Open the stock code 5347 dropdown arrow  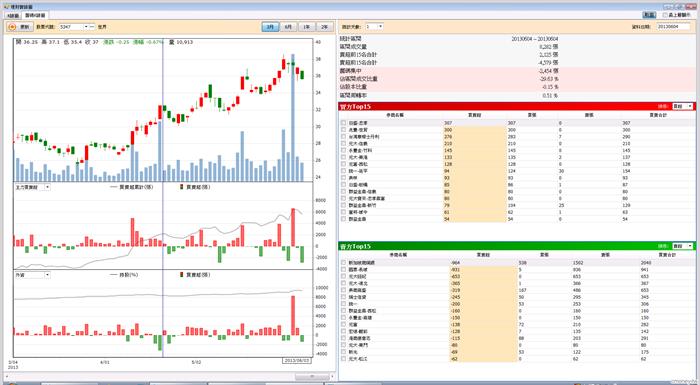coord(86,27)
